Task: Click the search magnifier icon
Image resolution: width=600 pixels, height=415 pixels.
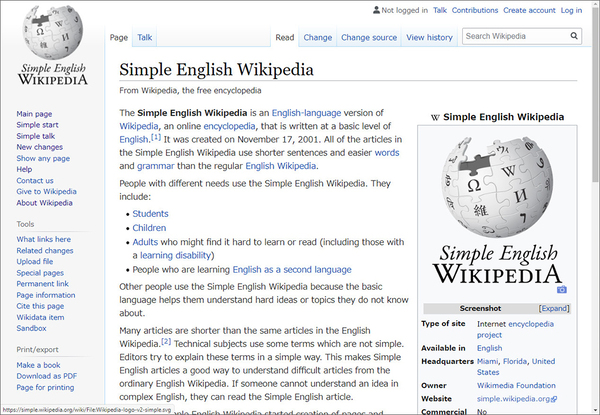Action: (574, 36)
